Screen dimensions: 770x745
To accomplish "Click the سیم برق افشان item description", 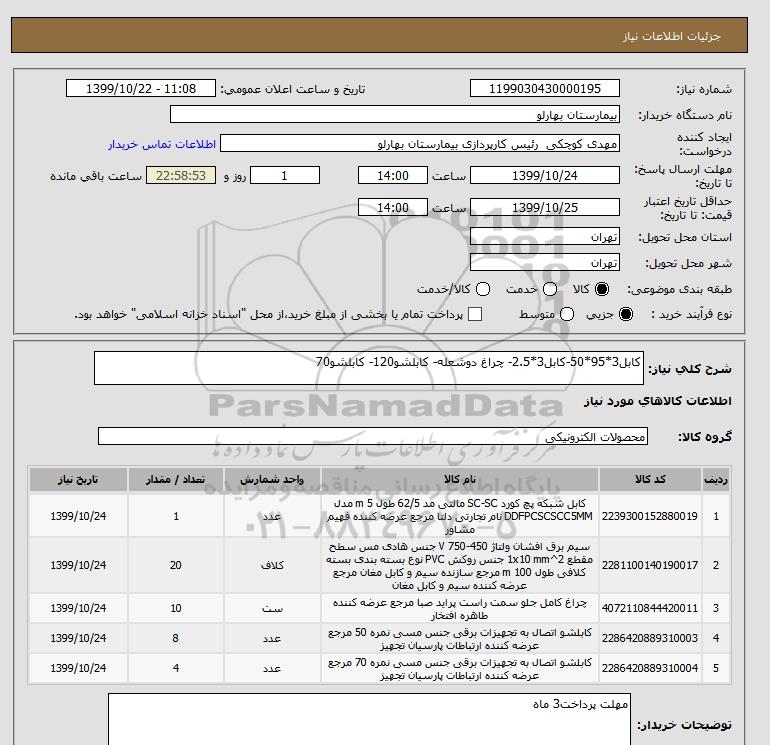I will pyautogui.click(x=460, y=566).
